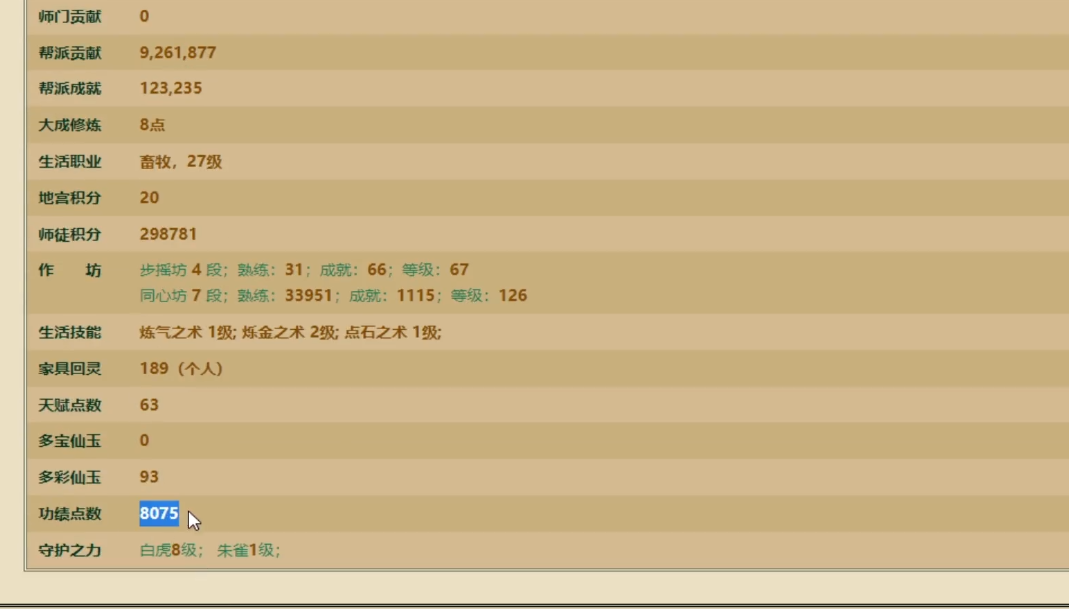Viewport: 1069px width, 609px height.
Task: Click the 熟练 value 33951 for 同心坊
Action: 307,296
